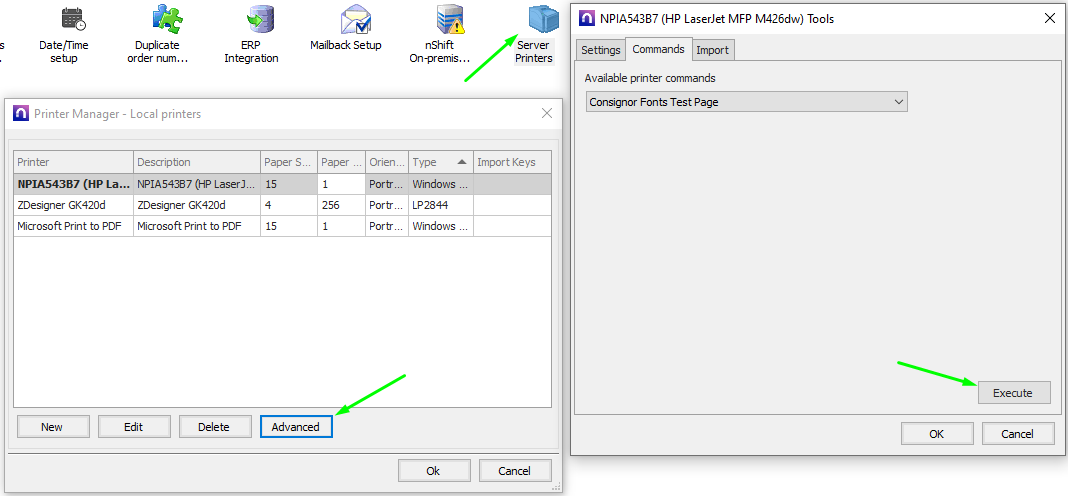Open nShift On-premises server icon
This screenshot has width=1068, height=496.
(449, 20)
